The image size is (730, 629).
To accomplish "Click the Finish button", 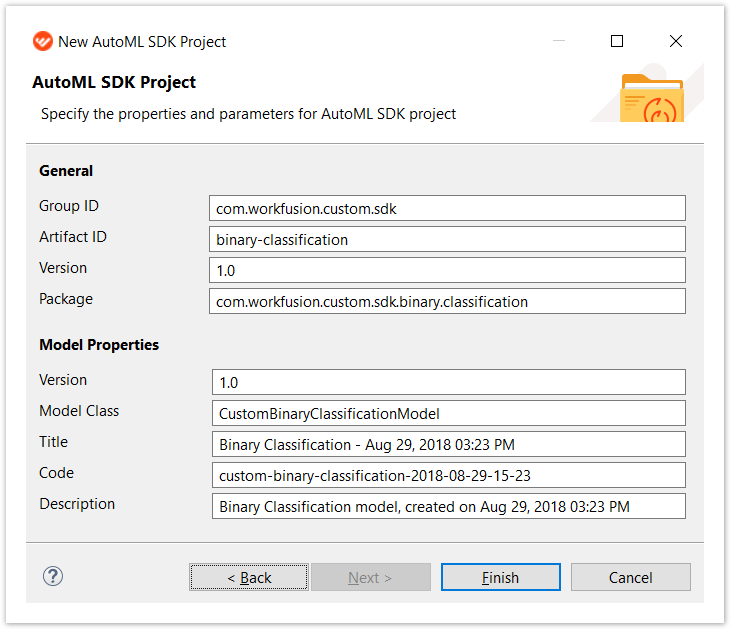I will pyautogui.click(x=500, y=577).
